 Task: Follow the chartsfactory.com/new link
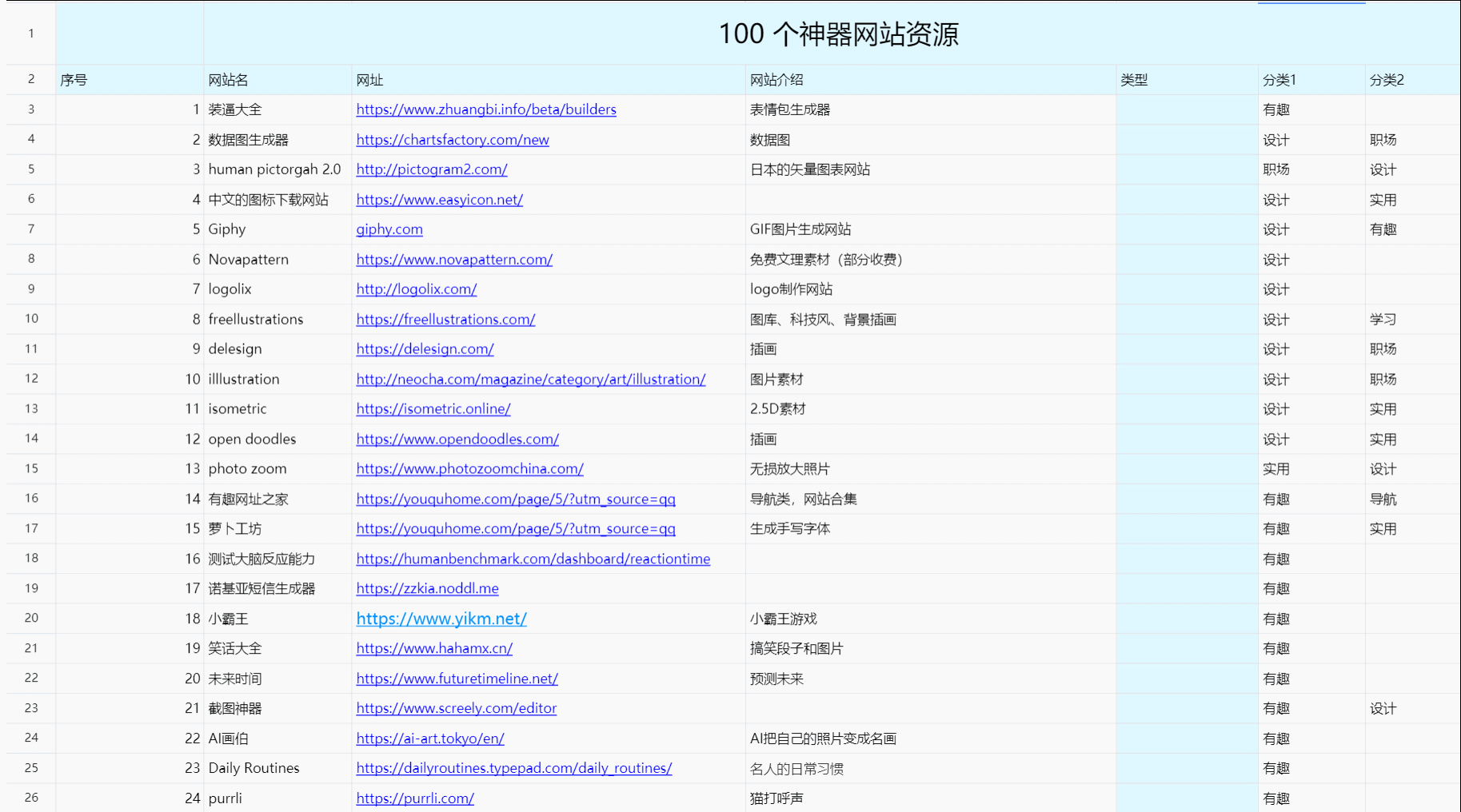click(x=452, y=140)
